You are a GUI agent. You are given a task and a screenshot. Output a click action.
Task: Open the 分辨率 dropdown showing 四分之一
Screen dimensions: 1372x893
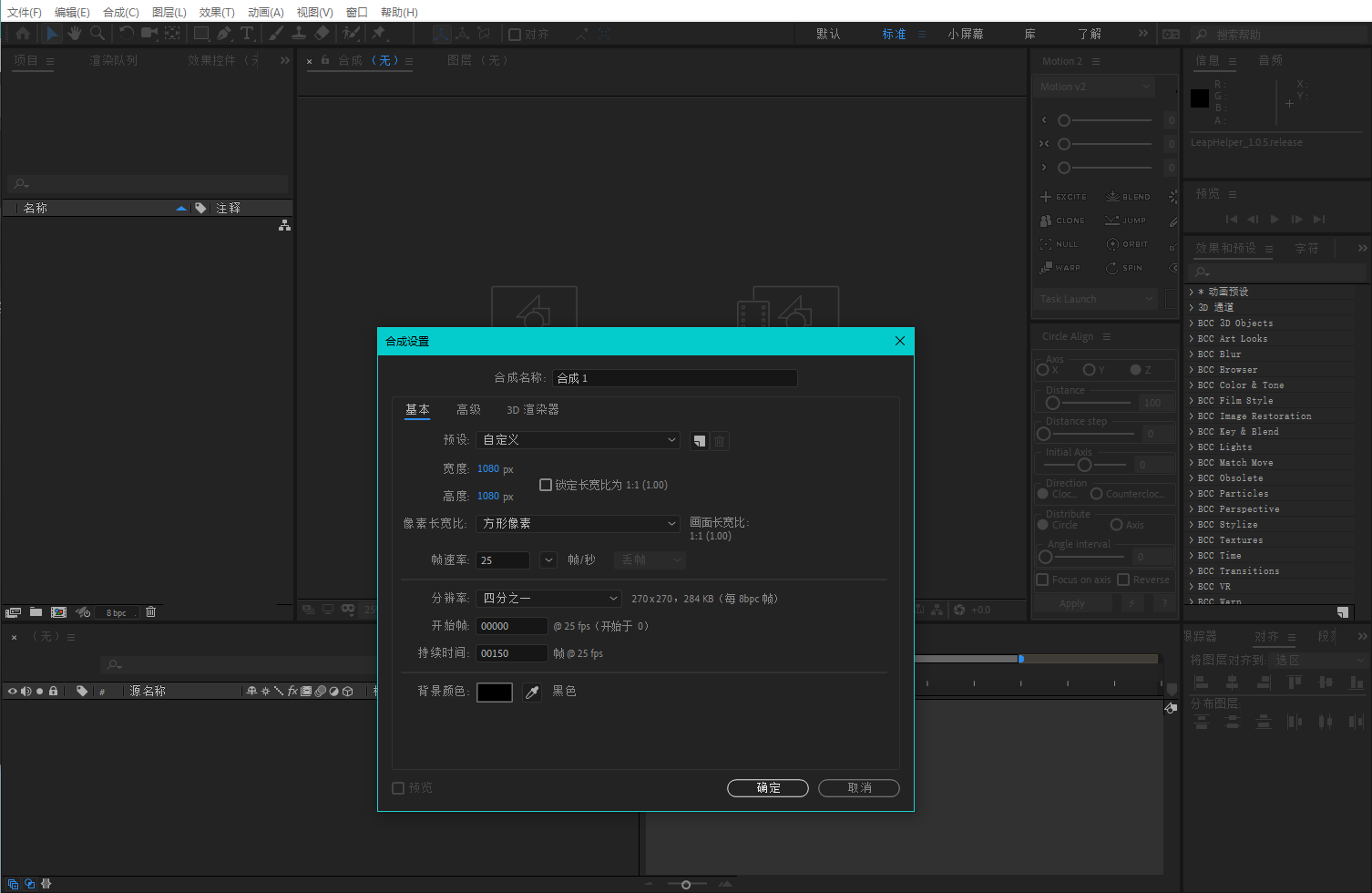click(x=549, y=599)
